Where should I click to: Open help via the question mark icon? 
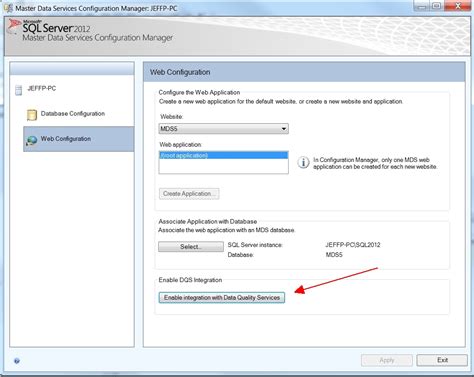coord(17,361)
